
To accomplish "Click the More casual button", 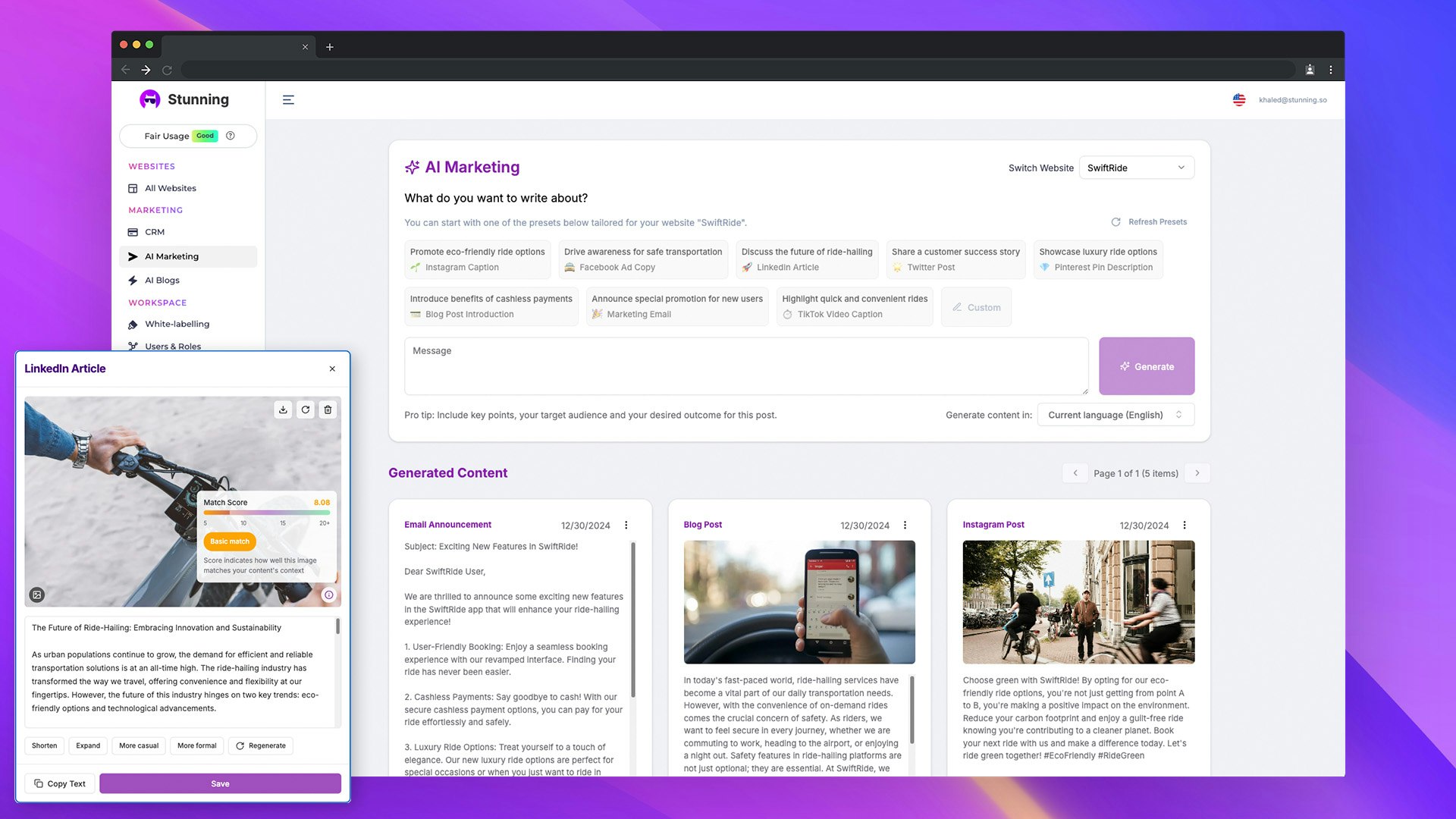I will coord(139,745).
